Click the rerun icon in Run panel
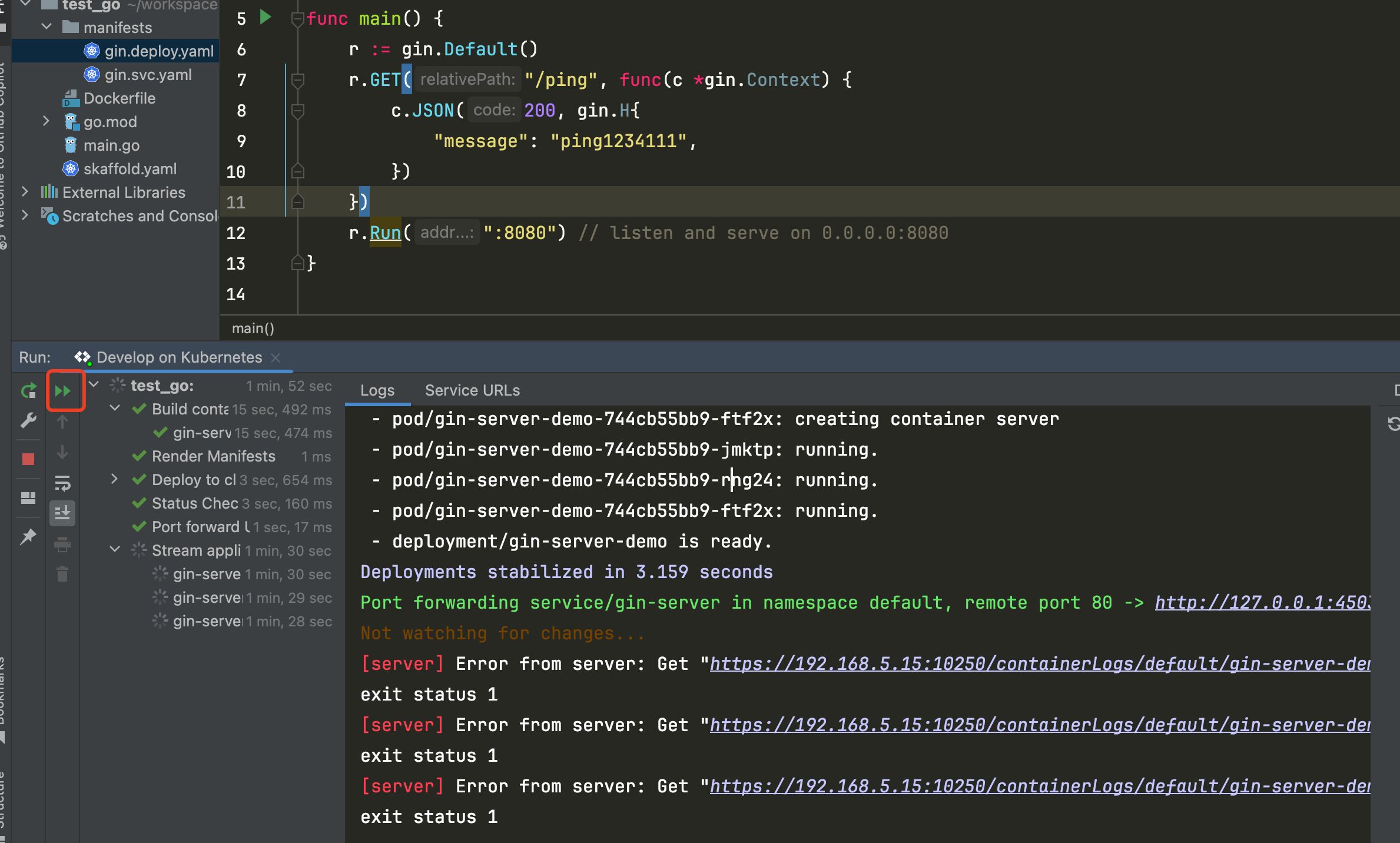This screenshot has width=1400, height=843. click(28, 391)
